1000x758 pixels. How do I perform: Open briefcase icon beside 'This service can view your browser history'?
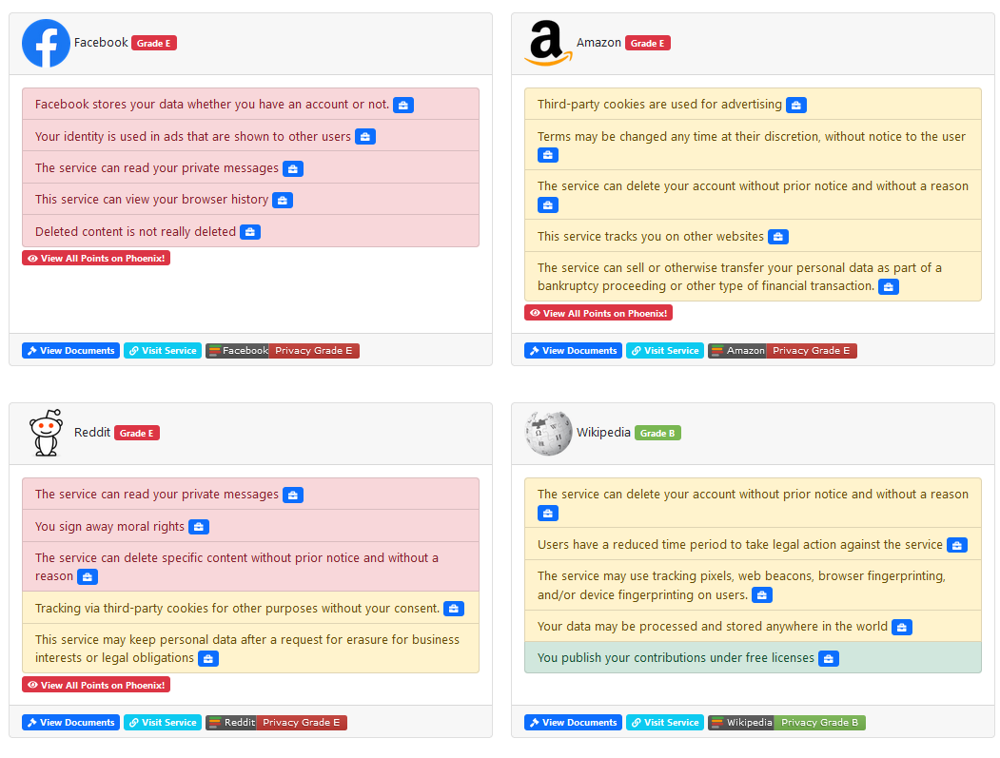282,200
